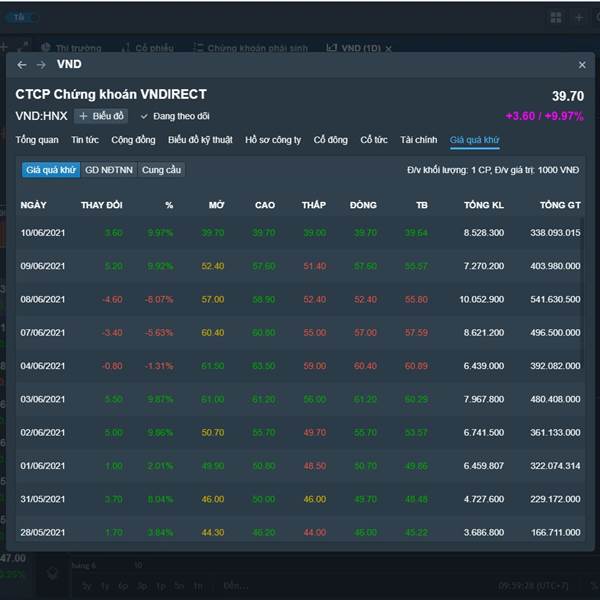Click total volume 6.439.000
Screen dimensions: 600x600
pyautogui.click(x=484, y=366)
